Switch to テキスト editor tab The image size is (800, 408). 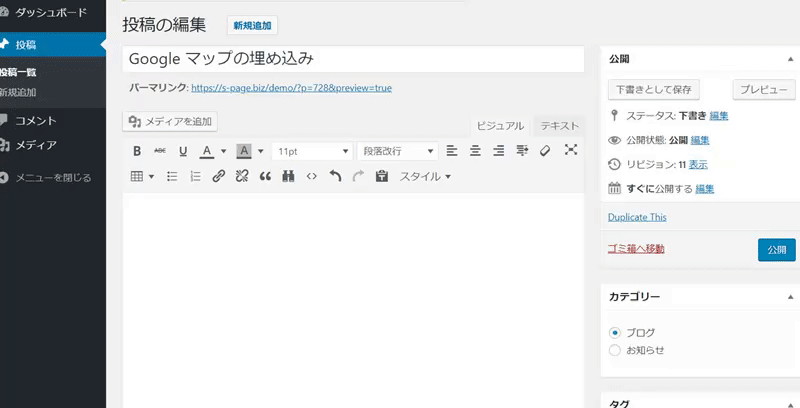(560, 126)
